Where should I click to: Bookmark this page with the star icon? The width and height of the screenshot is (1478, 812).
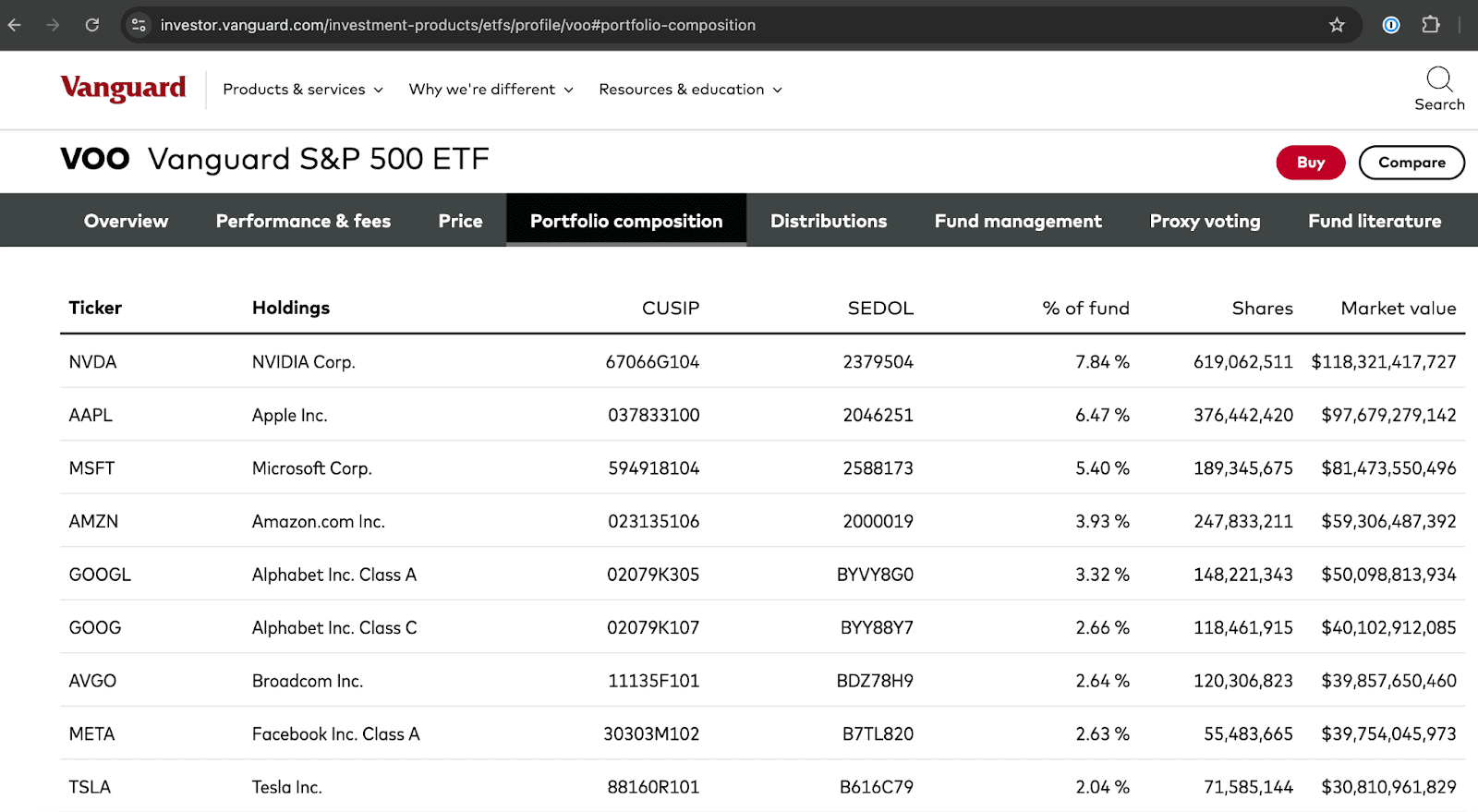pyautogui.click(x=1337, y=25)
